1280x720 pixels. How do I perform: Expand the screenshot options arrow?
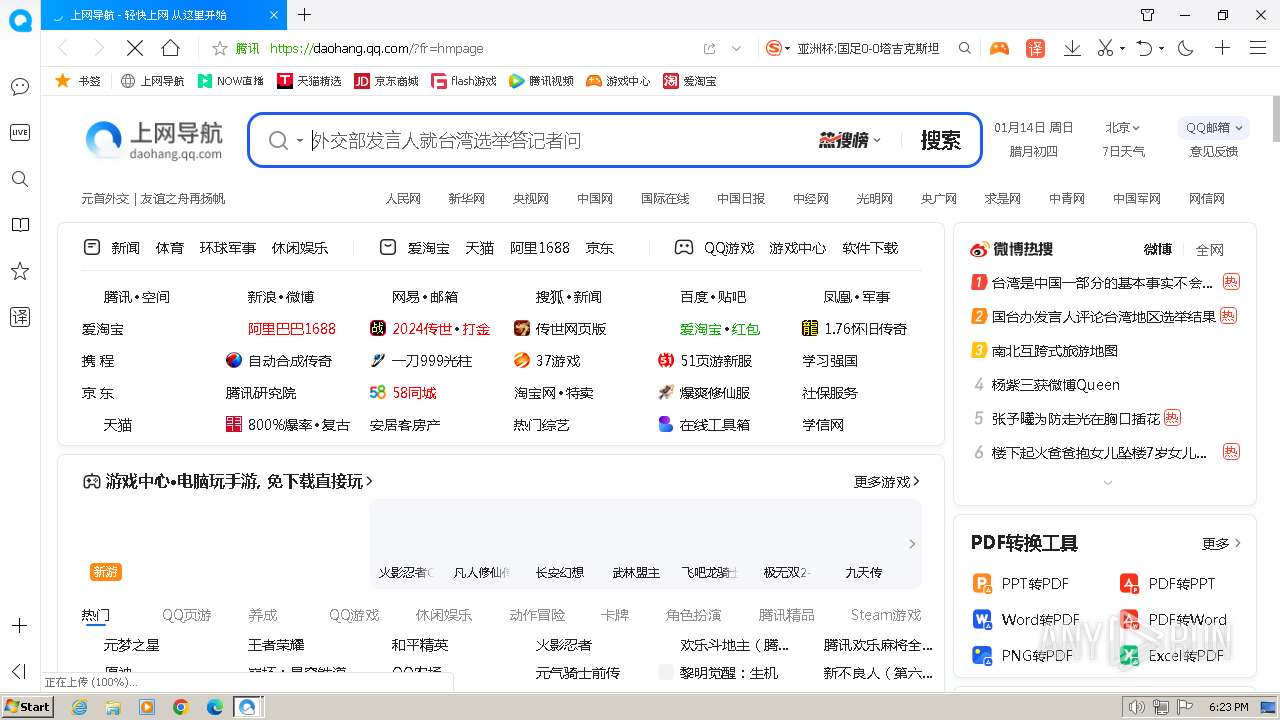1122,48
